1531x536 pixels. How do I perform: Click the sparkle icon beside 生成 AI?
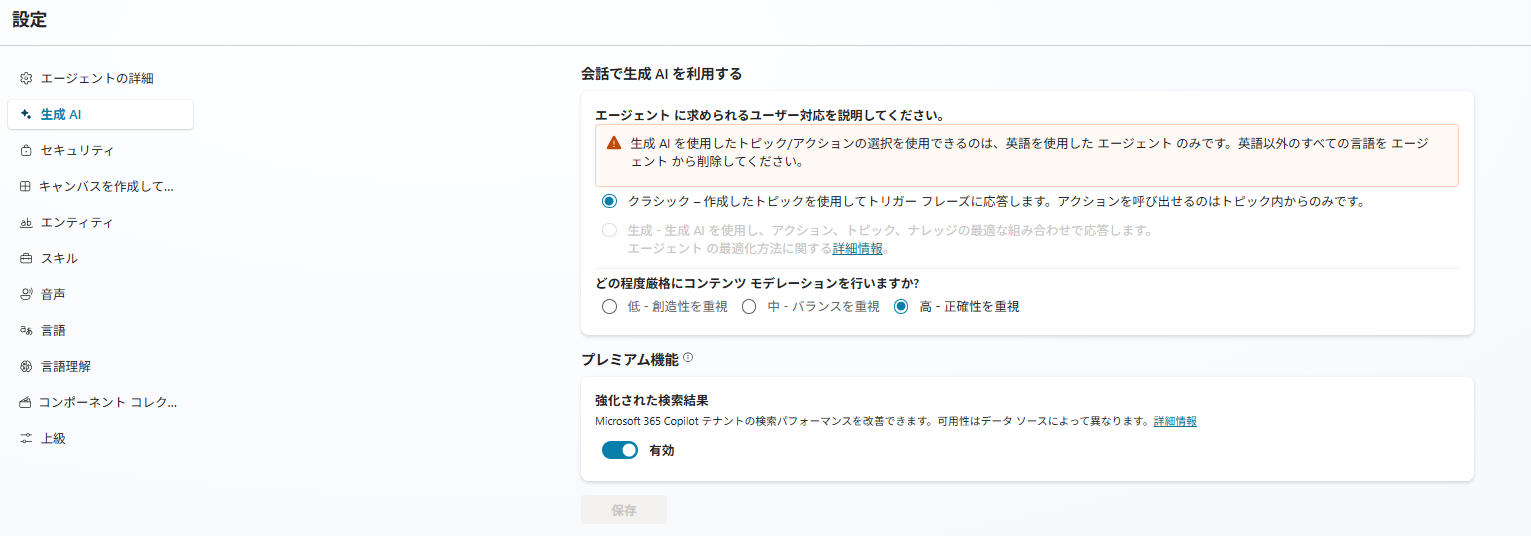pyautogui.click(x=27, y=114)
